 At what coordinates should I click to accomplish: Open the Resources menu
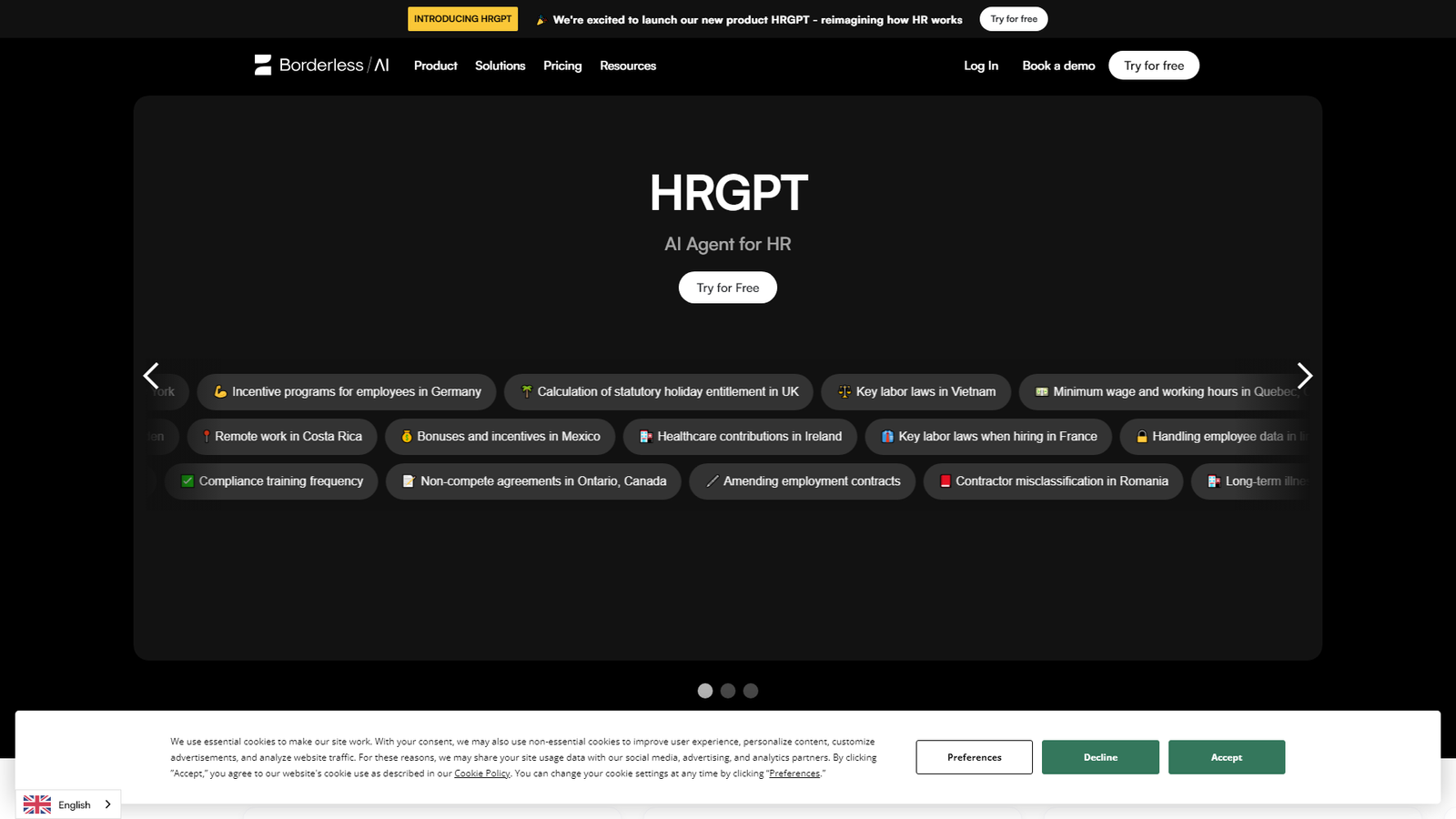point(628,66)
